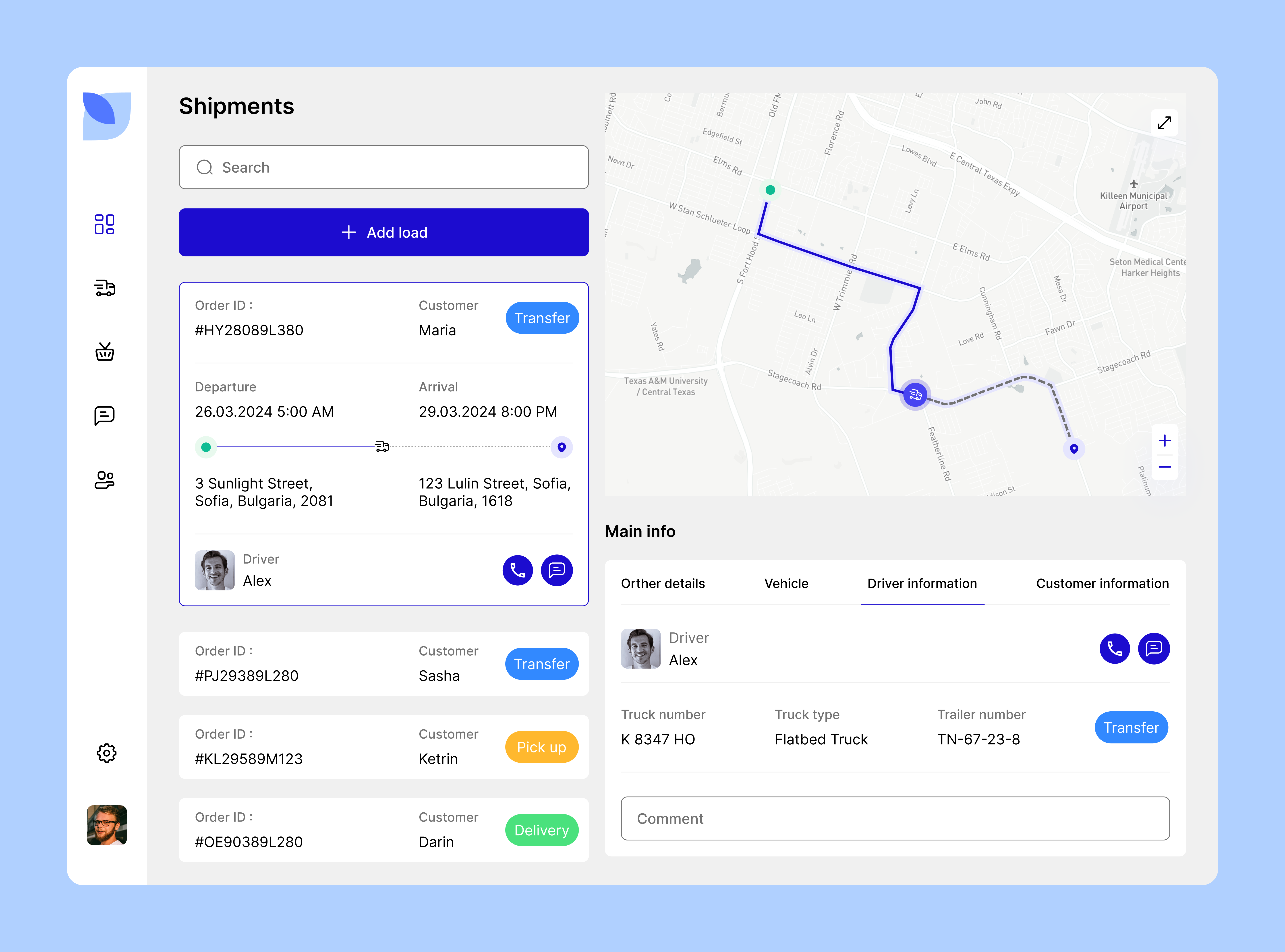Click order ID #HY28089L380
The width and height of the screenshot is (1285, 952).
(249, 330)
